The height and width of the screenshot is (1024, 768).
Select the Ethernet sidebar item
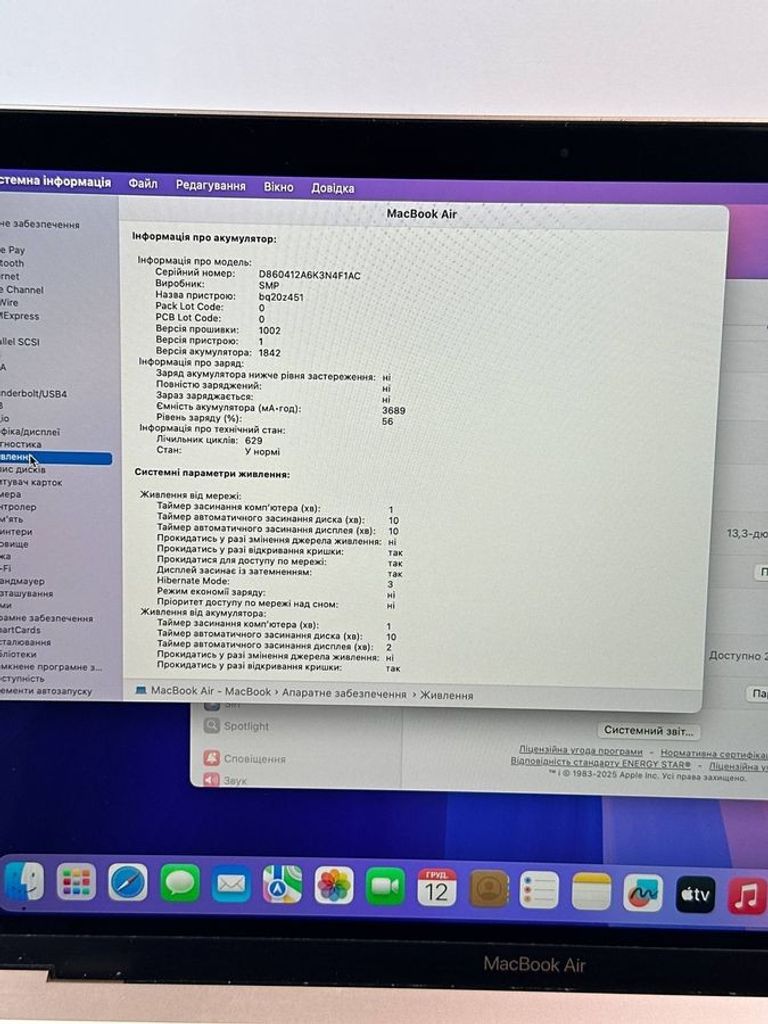10,276
